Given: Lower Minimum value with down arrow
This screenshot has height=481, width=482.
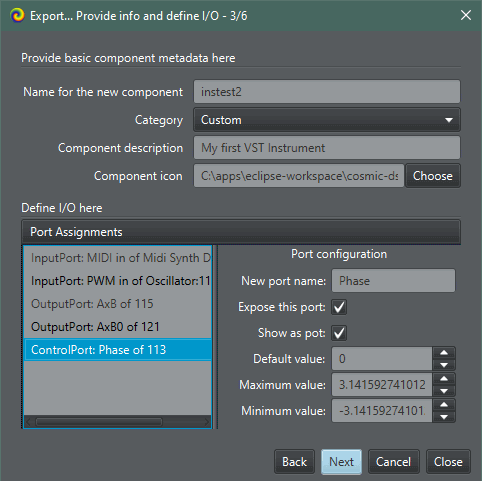Looking at the screenshot, I should click(x=444, y=417).
